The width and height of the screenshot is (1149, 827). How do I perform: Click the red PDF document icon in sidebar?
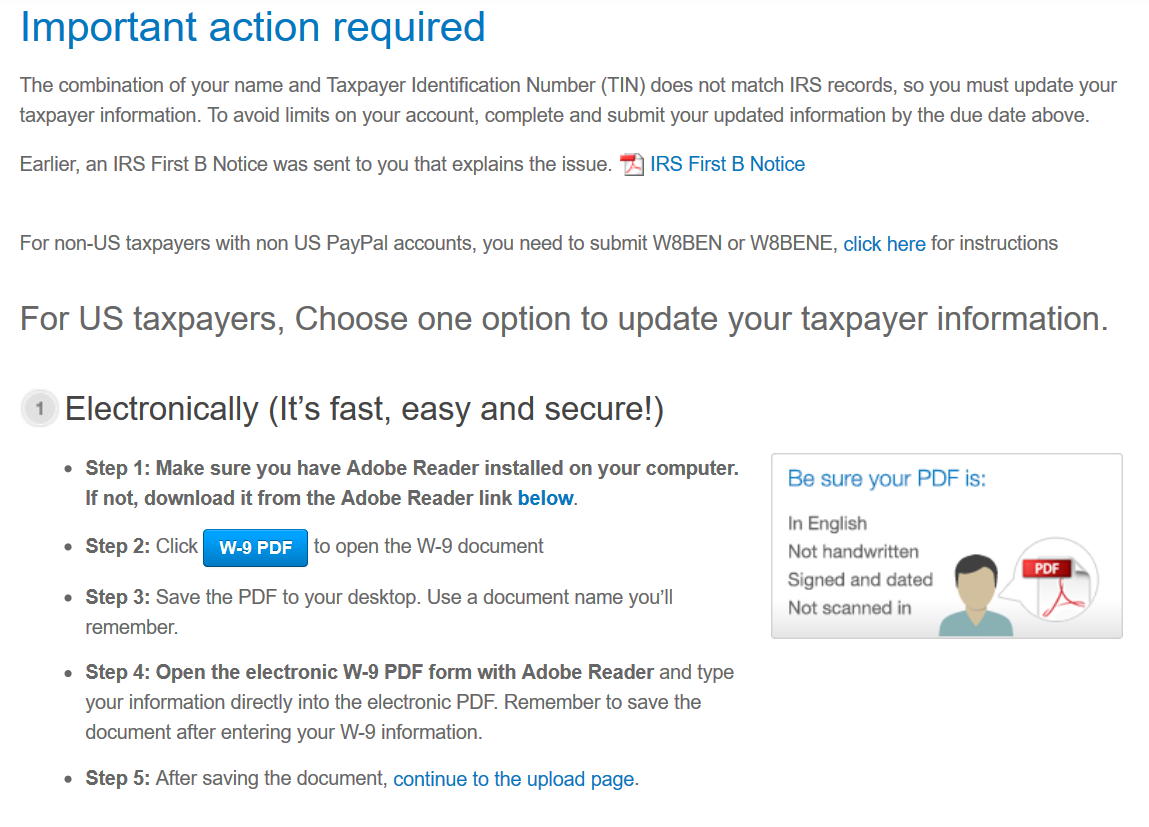pos(1057,580)
